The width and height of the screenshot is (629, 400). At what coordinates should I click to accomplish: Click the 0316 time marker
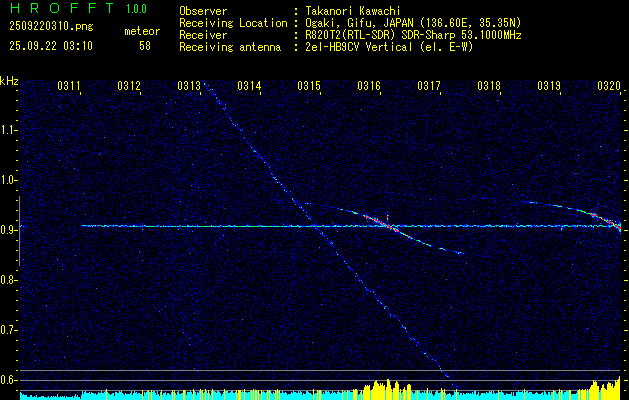(x=369, y=85)
